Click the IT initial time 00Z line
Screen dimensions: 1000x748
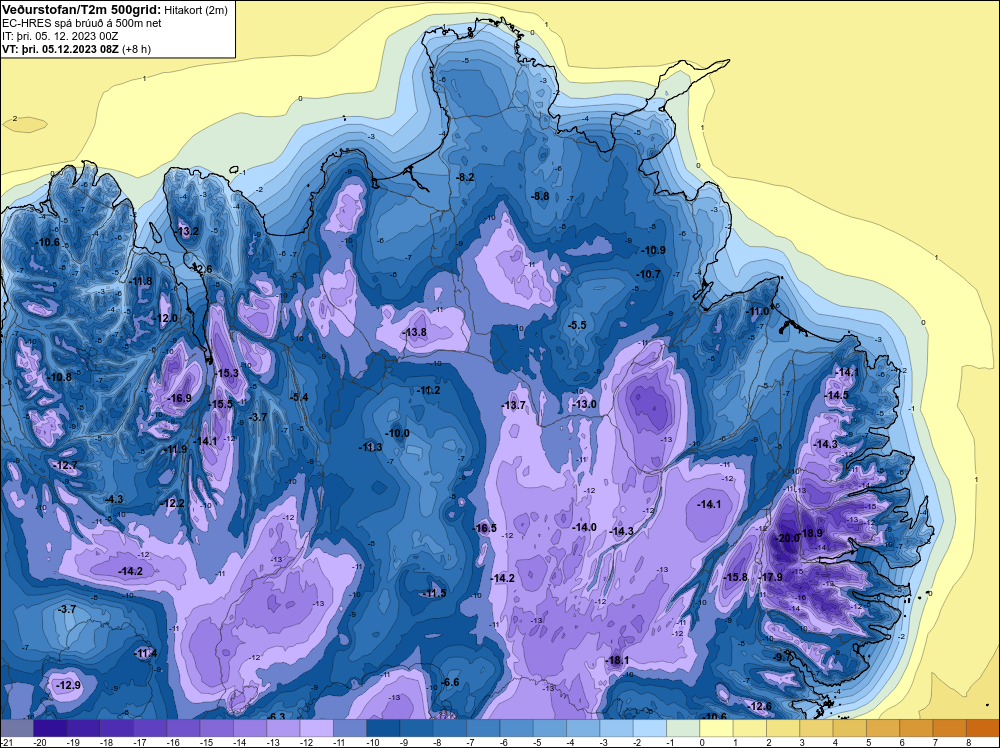coord(61,36)
